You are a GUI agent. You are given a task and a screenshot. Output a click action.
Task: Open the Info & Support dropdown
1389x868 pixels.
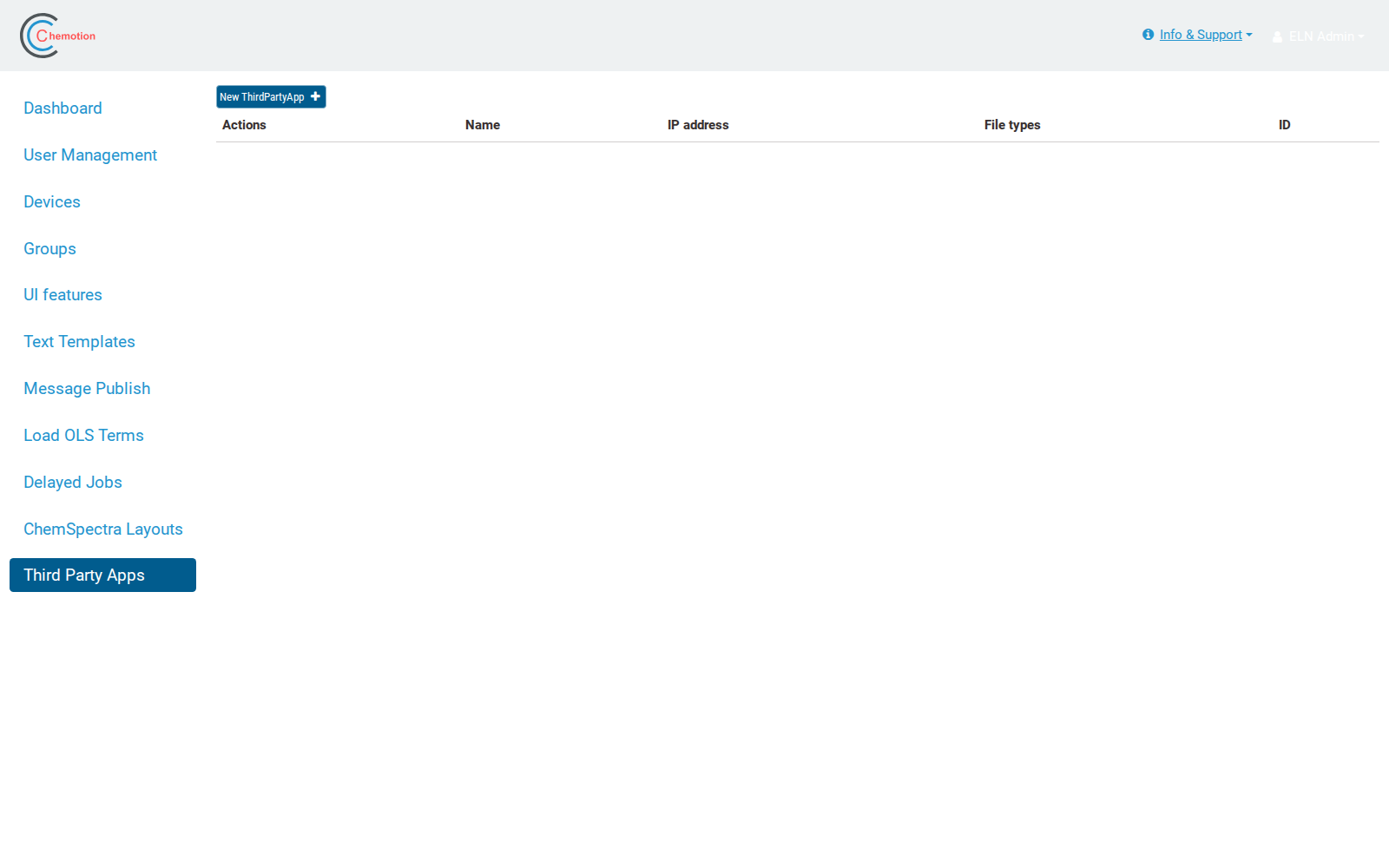1206,35
